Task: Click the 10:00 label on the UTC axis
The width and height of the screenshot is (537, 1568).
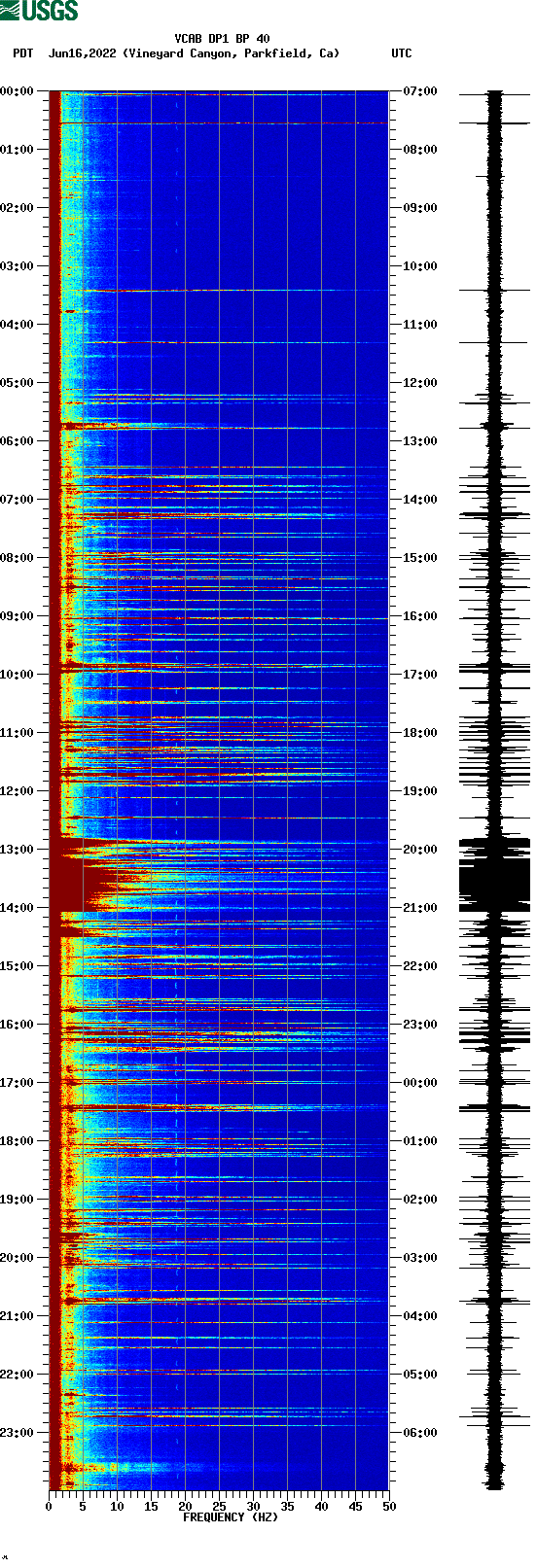Action: (420, 266)
